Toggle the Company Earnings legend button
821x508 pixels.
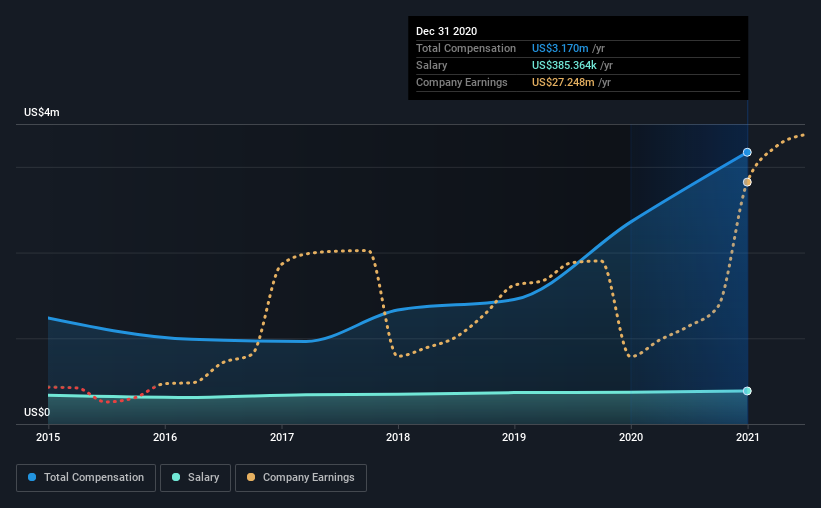coord(301,478)
